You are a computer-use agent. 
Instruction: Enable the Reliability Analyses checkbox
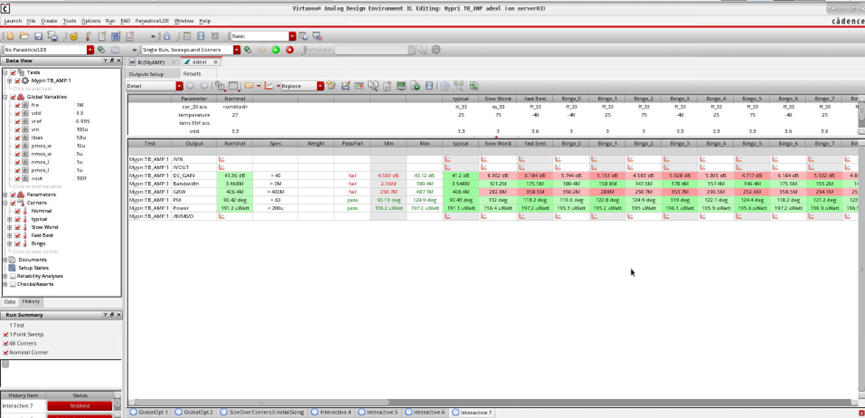click(13, 276)
